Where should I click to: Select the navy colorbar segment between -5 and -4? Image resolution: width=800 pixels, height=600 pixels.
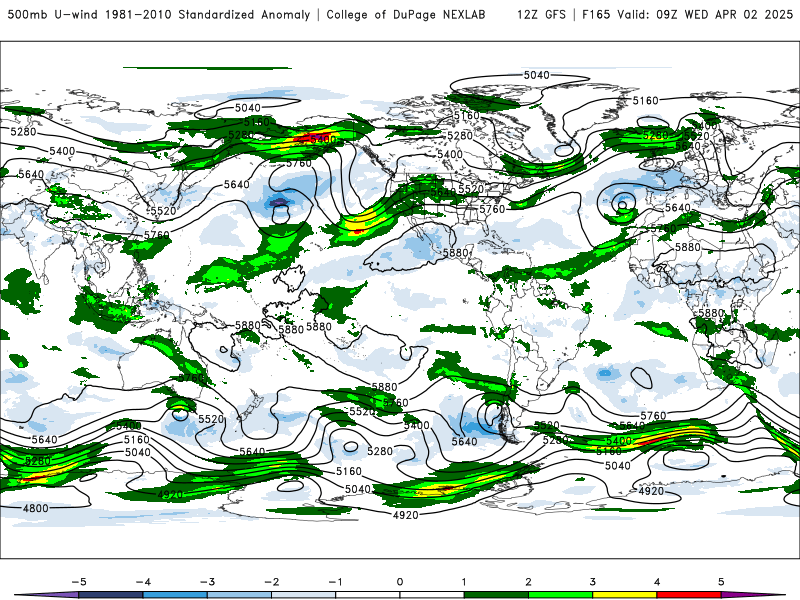(x=111, y=595)
